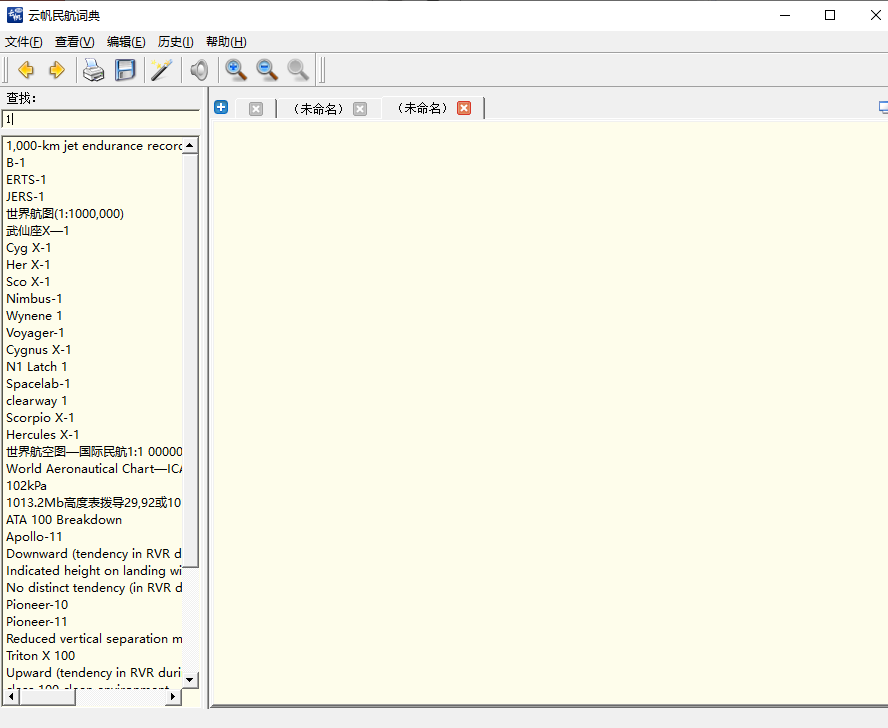
Task: Add a new tab with plus icon
Action: tap(221, 108)
